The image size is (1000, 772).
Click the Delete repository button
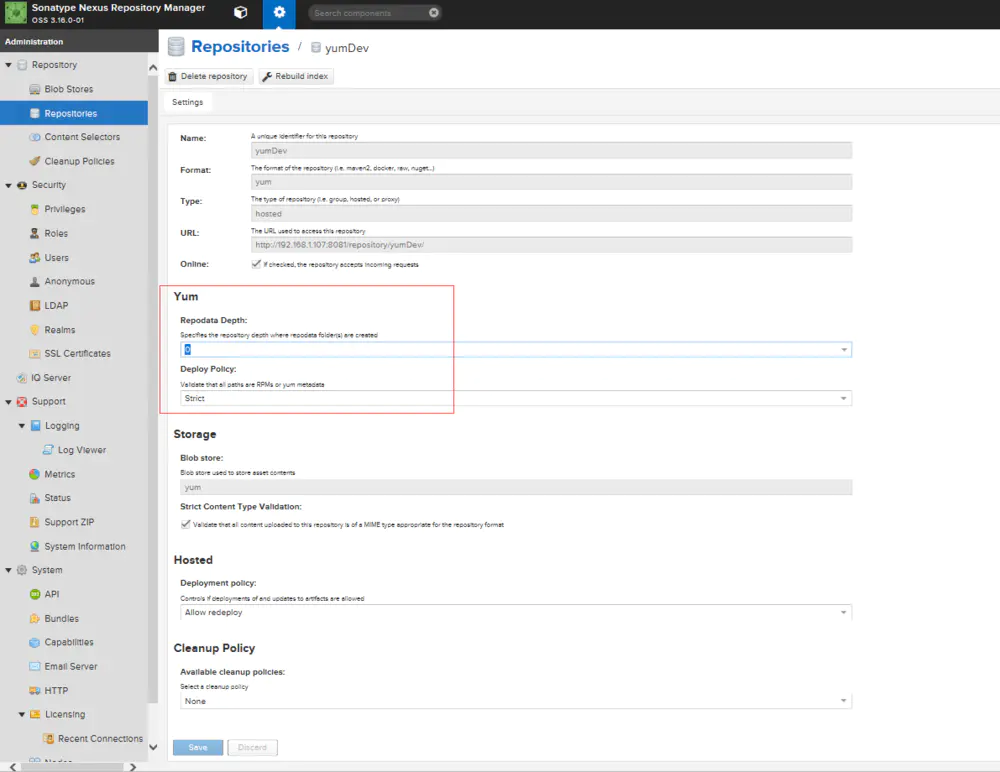[209, 76]
